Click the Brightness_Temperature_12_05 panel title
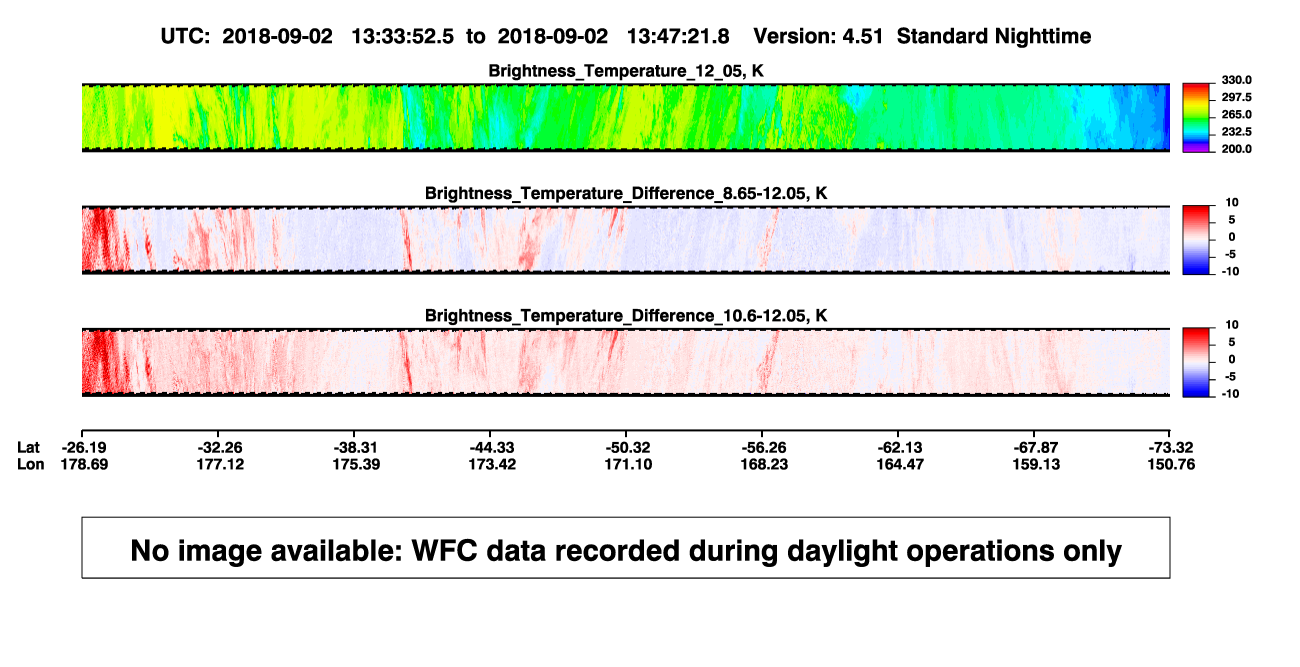The height and width of the screenshot is (667, 1300). tap(626, 71)
